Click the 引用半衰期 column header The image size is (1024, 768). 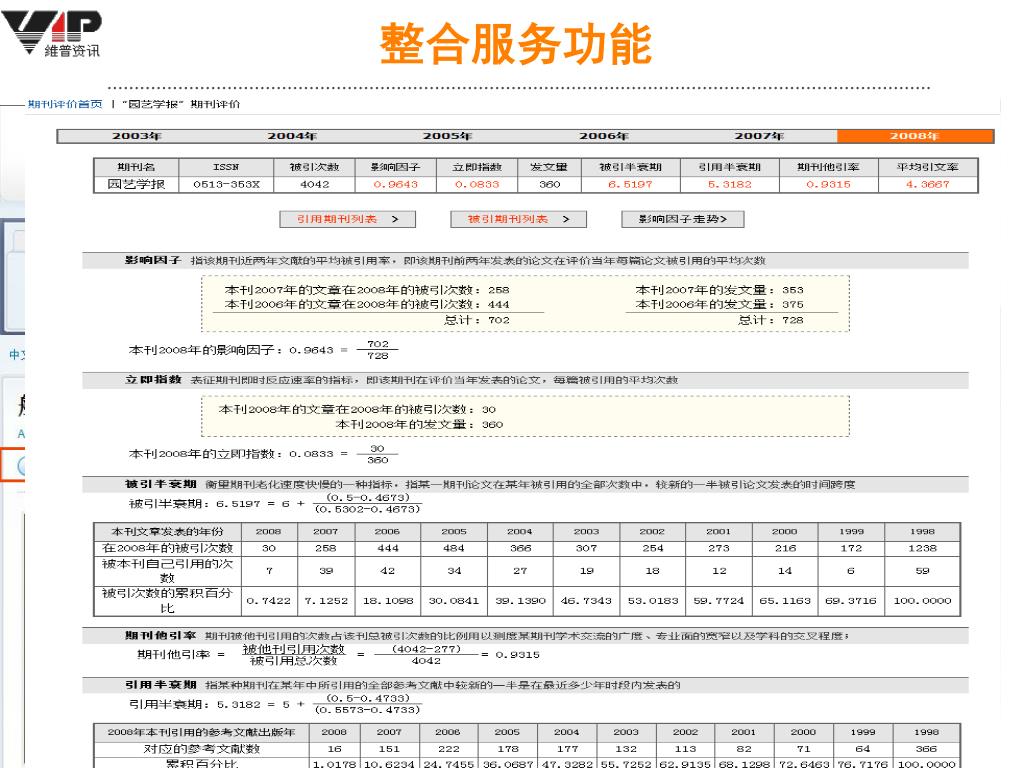coord(729,167)
